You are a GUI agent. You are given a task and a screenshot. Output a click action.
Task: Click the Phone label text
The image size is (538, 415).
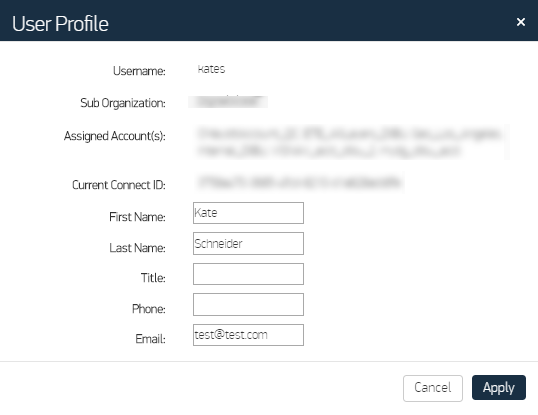pos(149,309)
